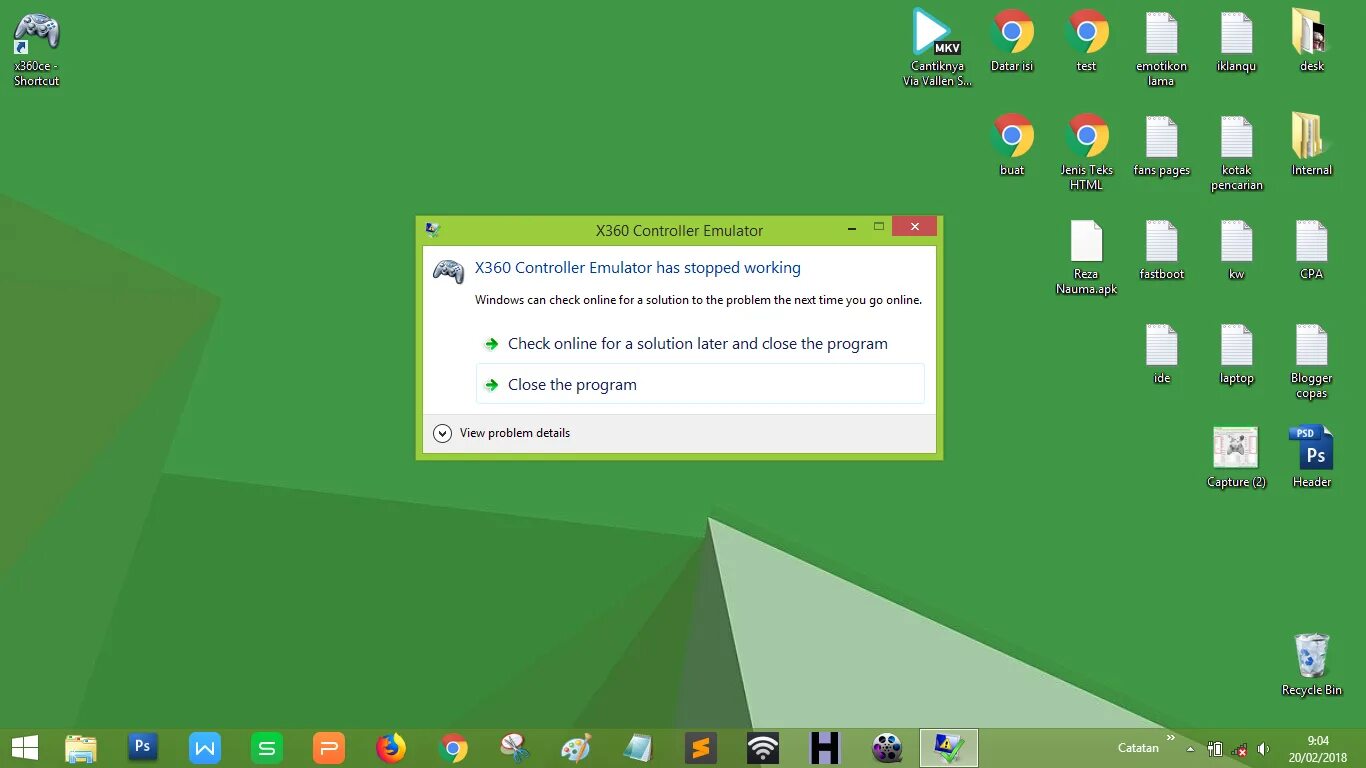Viewport: 1366px width, 768px height.
Task: Open the Header PSD file
Action: 1311,457
